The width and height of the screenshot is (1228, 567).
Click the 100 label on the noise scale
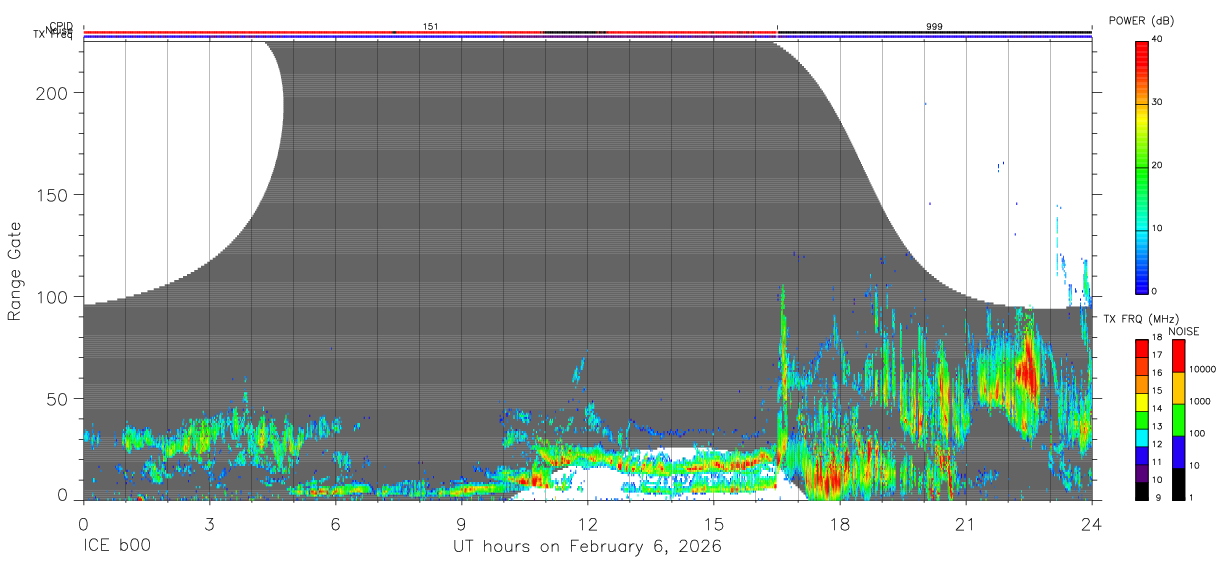[x=1198, y=433]
